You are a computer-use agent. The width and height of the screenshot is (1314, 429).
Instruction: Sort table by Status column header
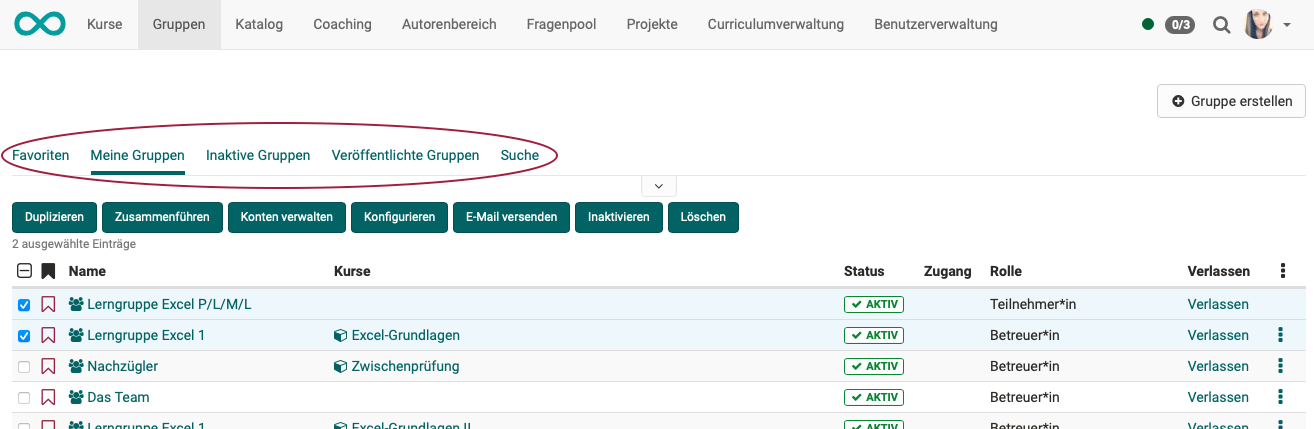(x=864, y=271)
